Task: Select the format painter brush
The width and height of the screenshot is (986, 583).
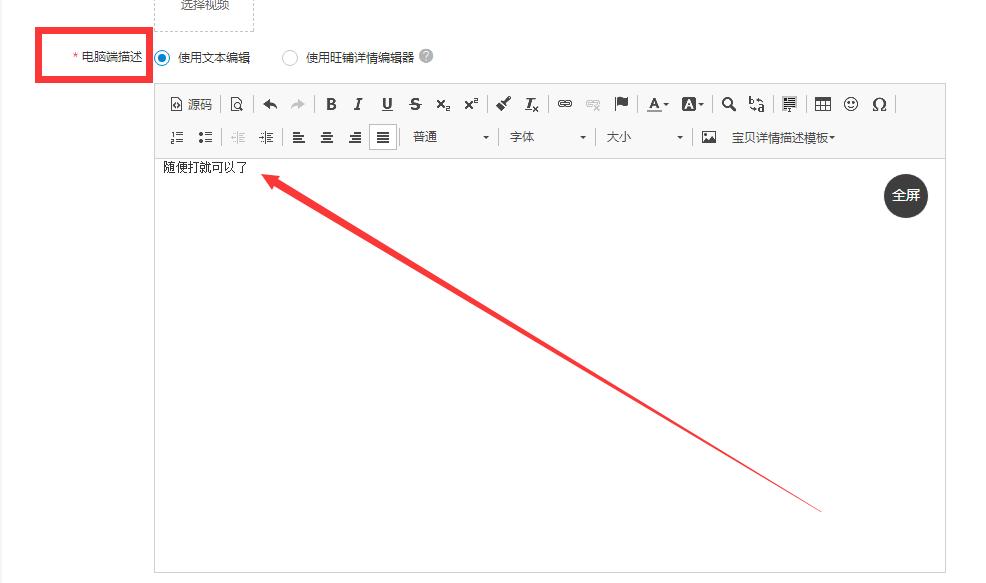Action: [504, 104]
